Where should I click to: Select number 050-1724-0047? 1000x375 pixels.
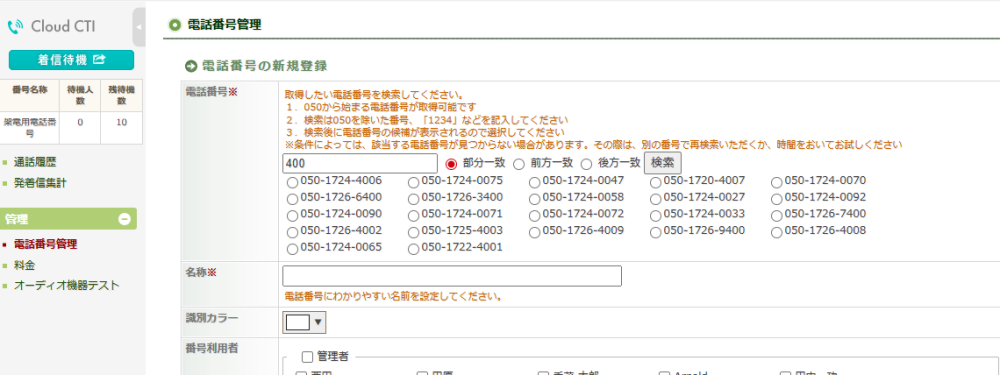click(x=534, y=182)
